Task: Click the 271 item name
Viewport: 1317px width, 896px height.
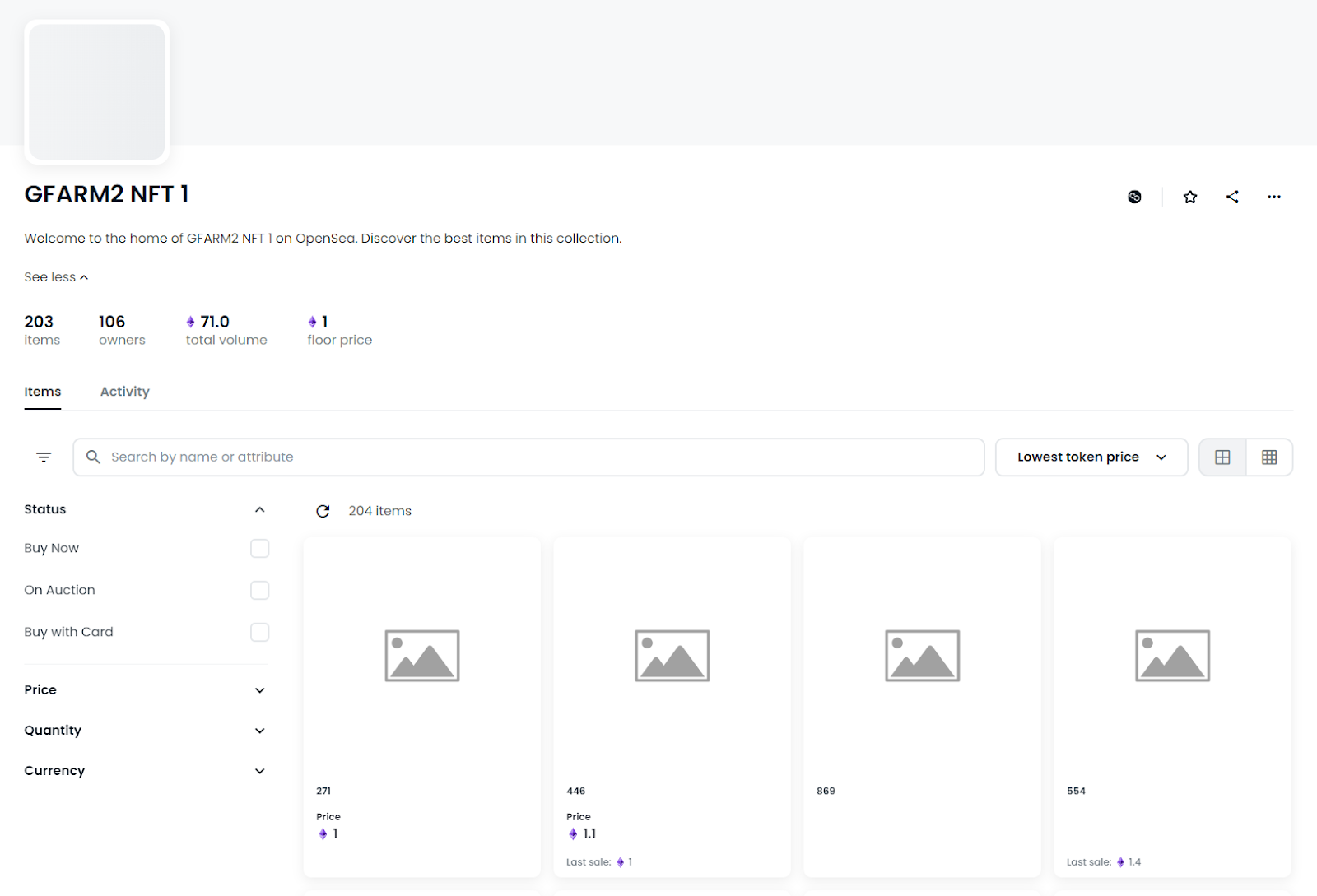Action: tap(323, 791)
